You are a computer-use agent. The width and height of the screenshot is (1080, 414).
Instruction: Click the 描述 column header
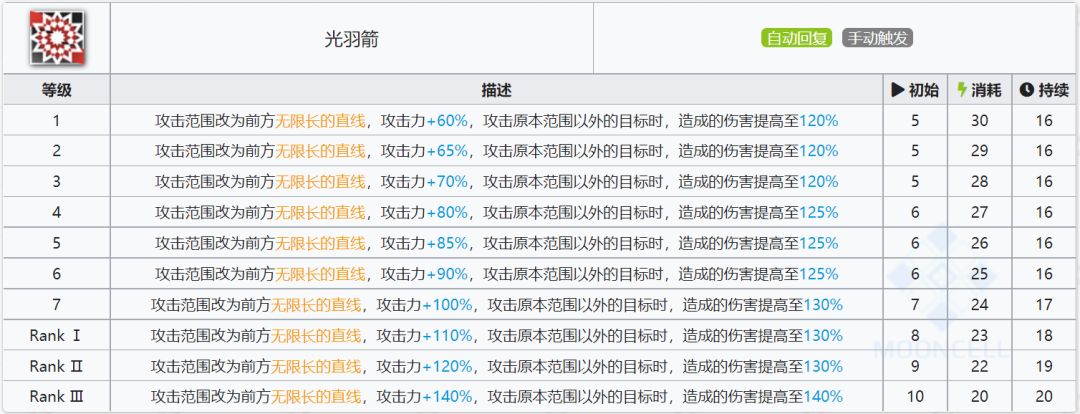point(496,90)
